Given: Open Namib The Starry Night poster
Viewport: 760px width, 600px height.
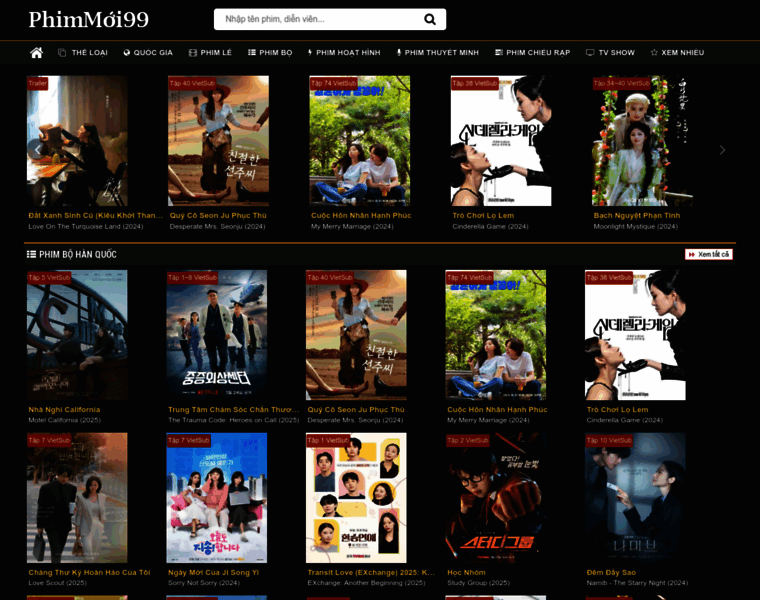Looking at the screenshot, I should (x=635, y=498).
